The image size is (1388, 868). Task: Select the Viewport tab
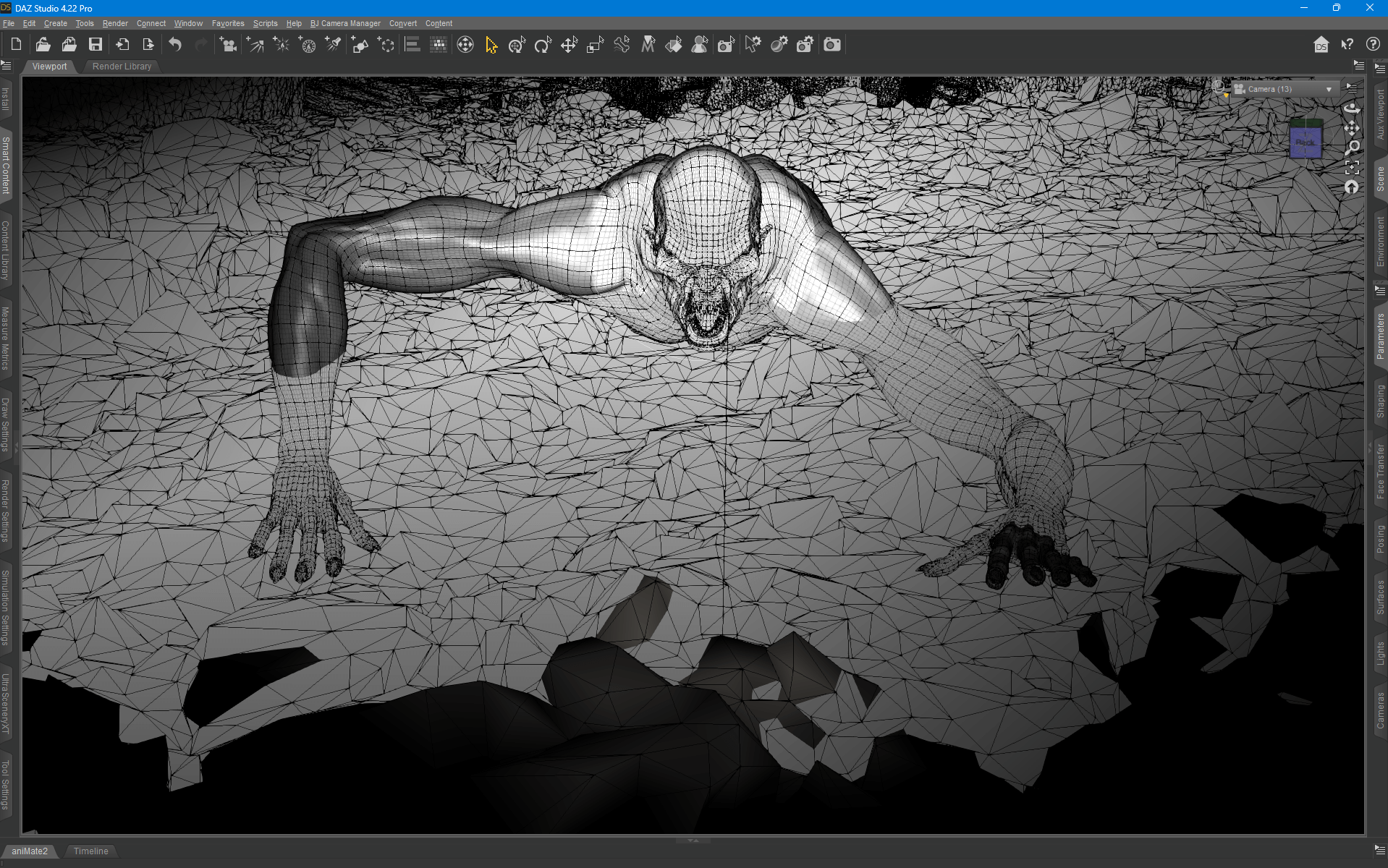click(x=49, y=66)
